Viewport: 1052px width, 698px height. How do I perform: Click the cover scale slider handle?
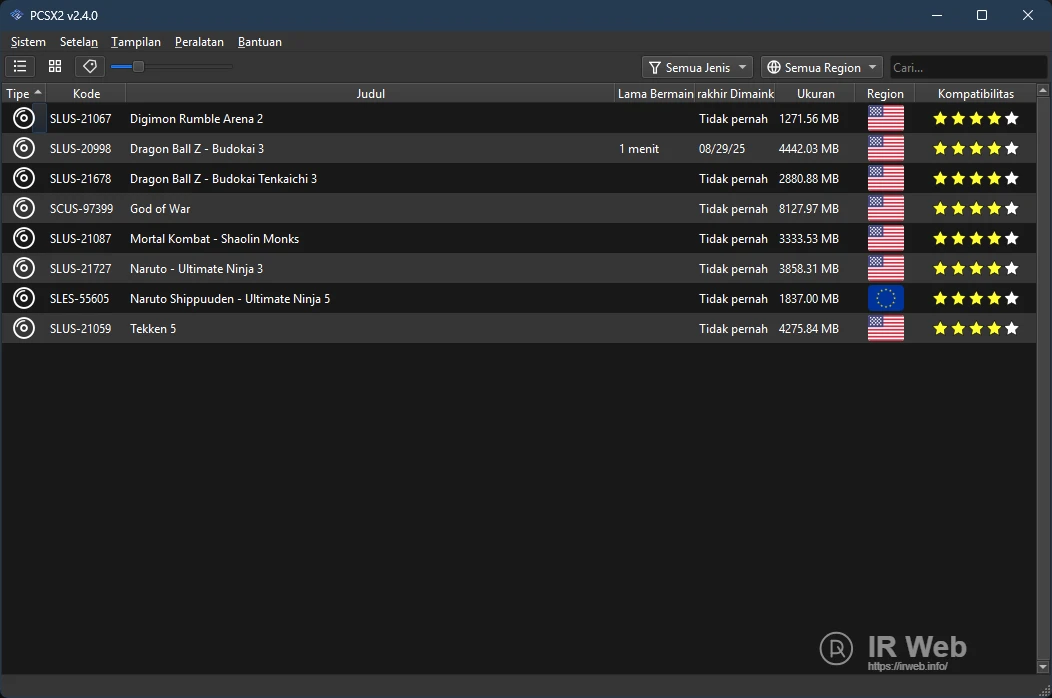coord(137,66)
